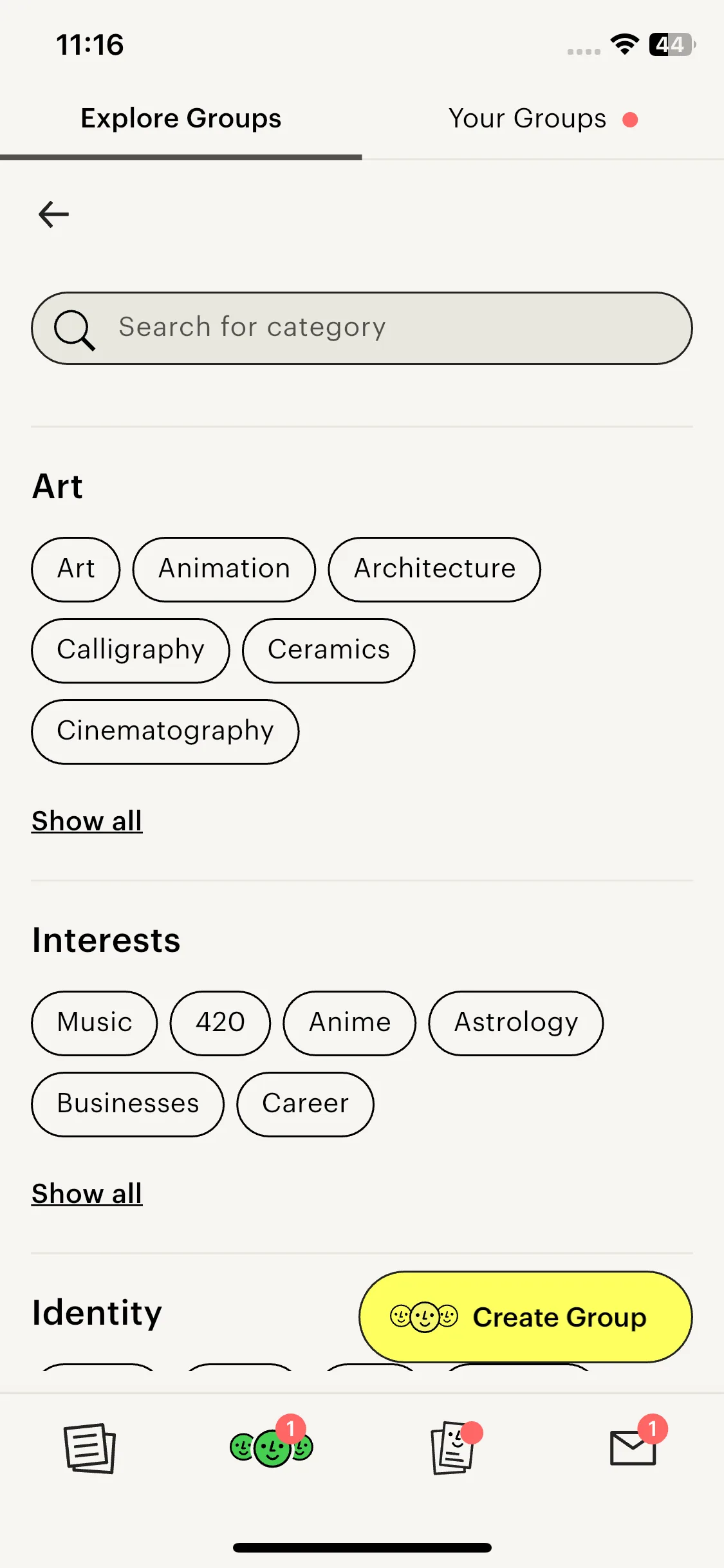Open the groups faces icon in bottom bar

click(x=271, y=1448)
